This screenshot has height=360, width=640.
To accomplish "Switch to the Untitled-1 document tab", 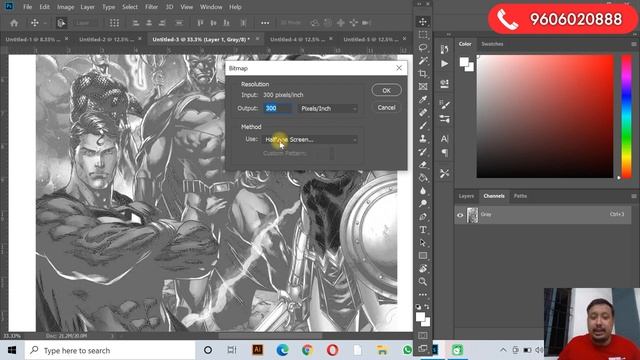I will 33,40.
